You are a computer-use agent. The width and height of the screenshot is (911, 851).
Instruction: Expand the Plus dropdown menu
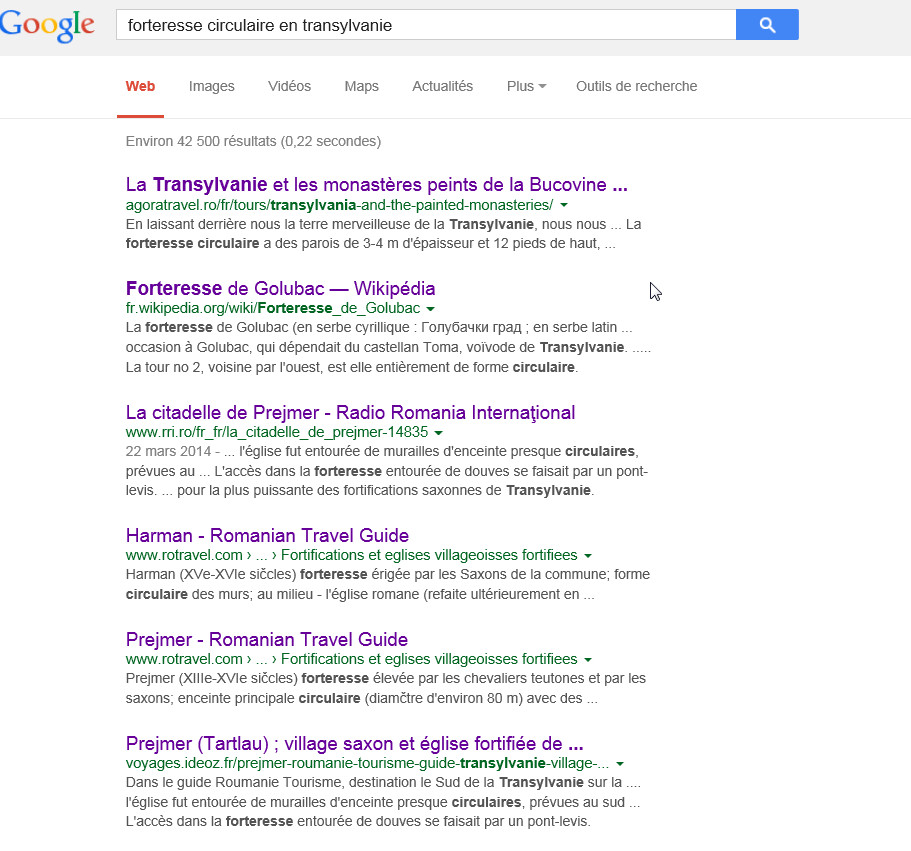pyautogui.click(x=526, y=86)
